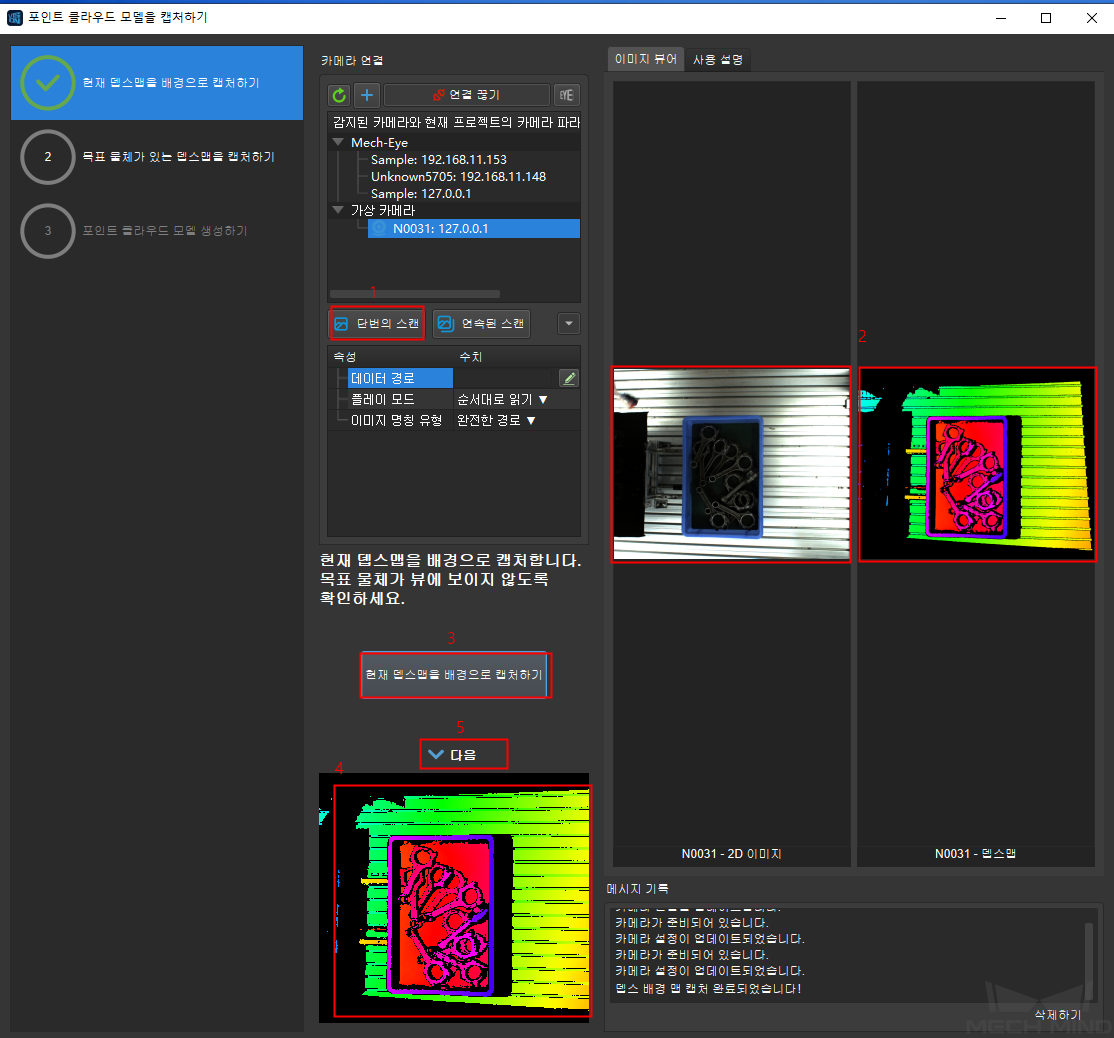The width and height of the screenshot is (1114, 1038).
Task: Click the 단번의 스캔 single scan button
Action: pyautogui.click(x=378, y=324)
